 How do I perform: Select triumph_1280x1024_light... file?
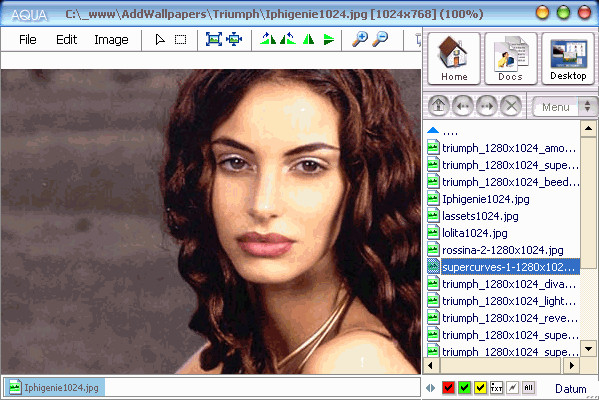pyautogui.click(x=509, y=301)
